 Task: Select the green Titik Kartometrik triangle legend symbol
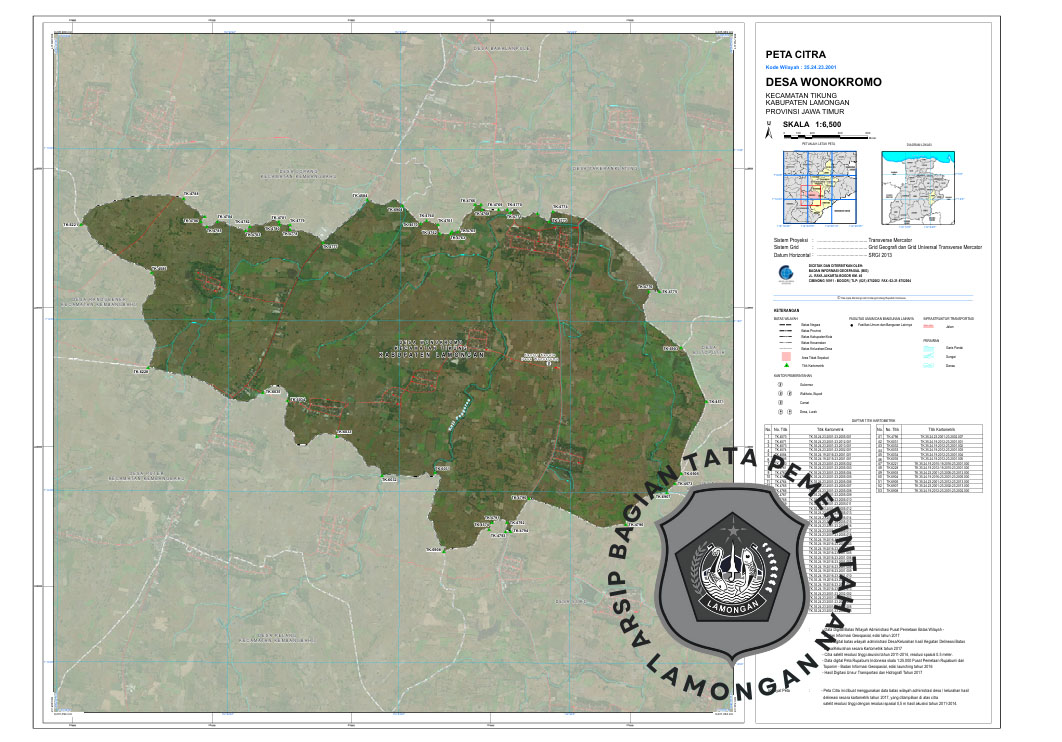click(786, 367)
